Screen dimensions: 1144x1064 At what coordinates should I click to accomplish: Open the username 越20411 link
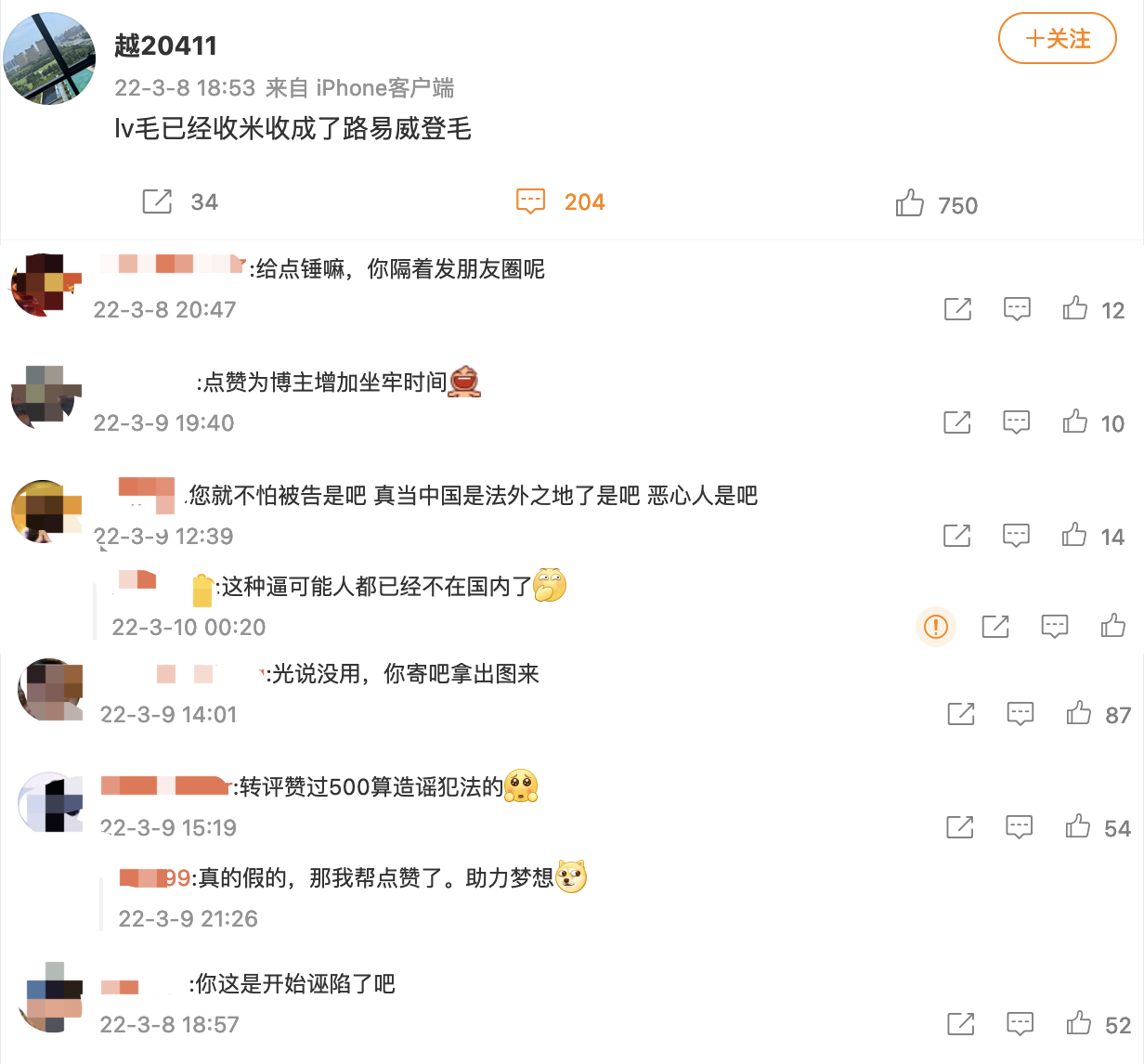166,45
